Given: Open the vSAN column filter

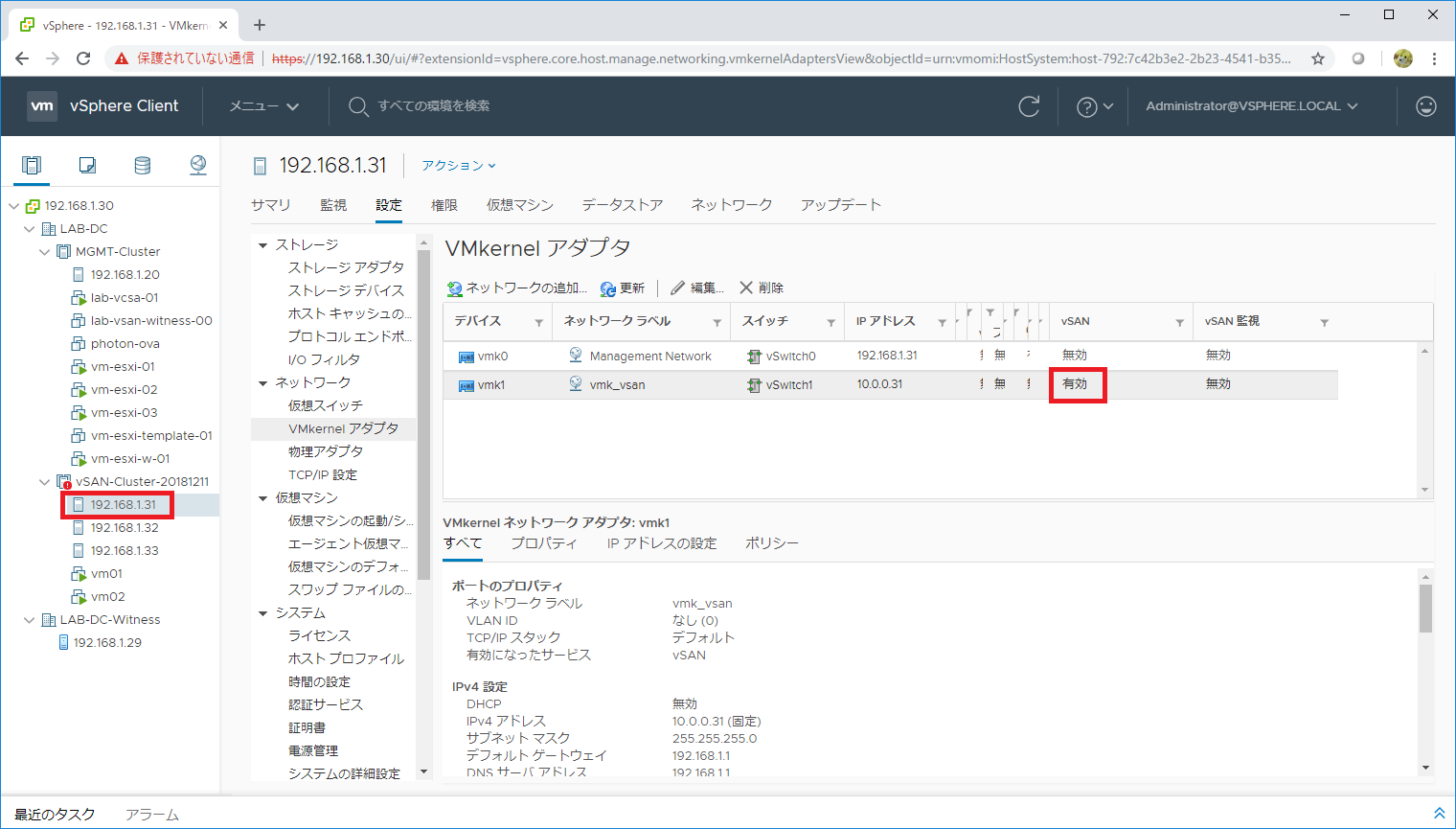Looking at the screenshot, I should 1180,322.
